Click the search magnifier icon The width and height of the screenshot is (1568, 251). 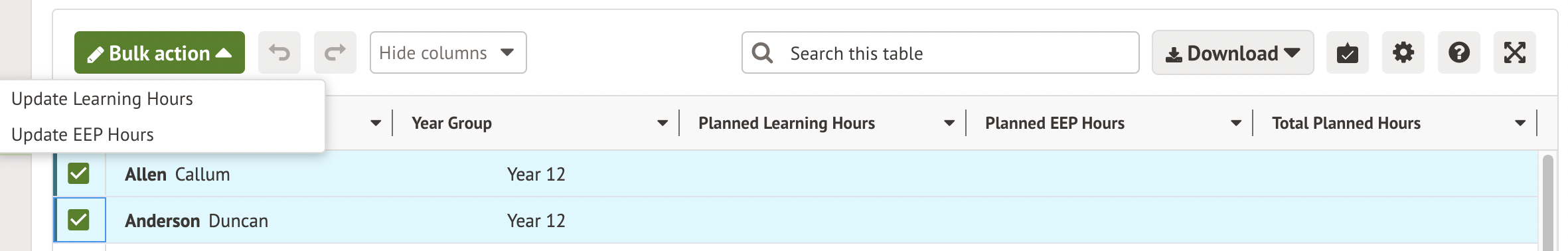click(763, 52)
